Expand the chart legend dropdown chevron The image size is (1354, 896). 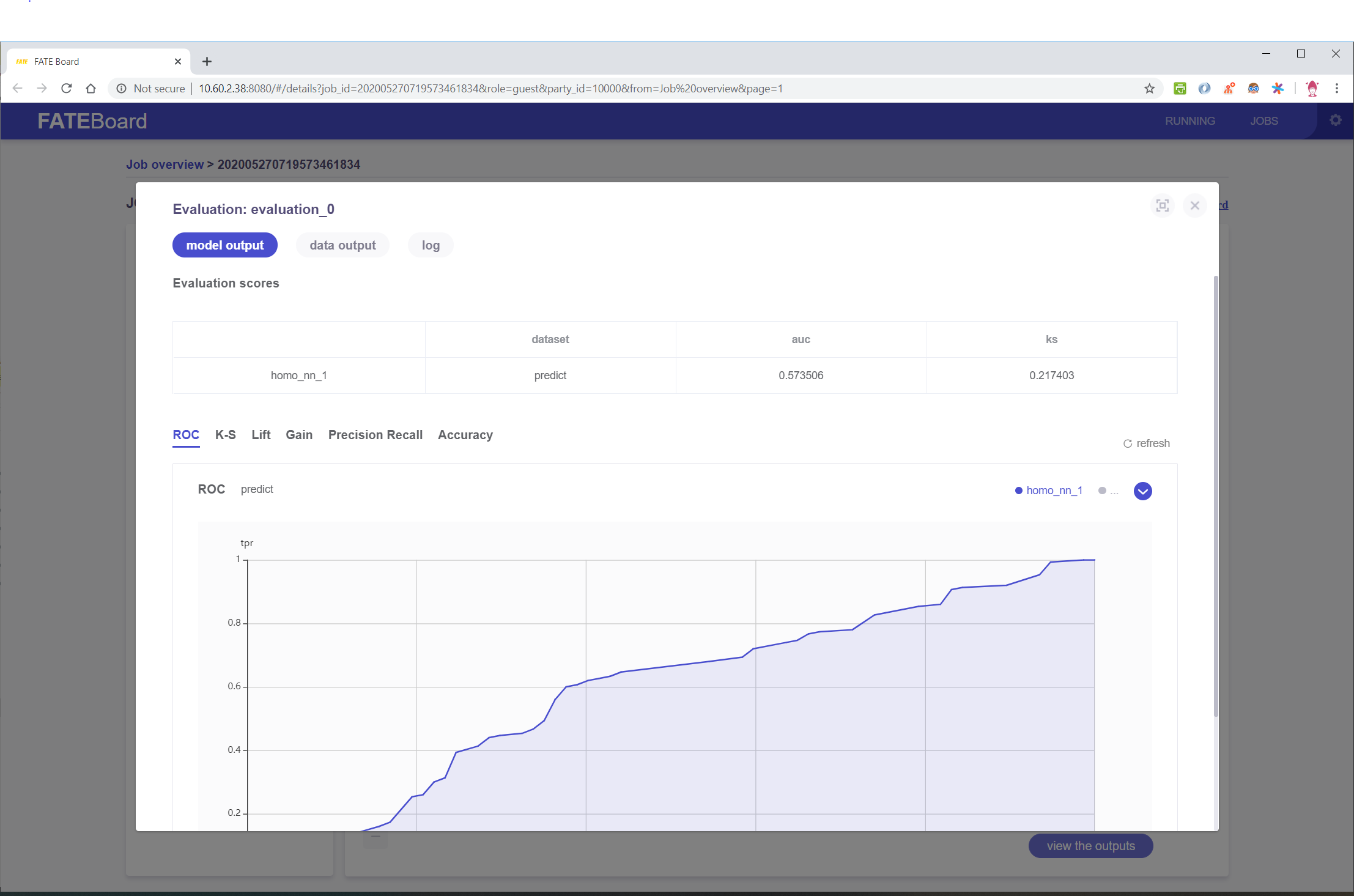click(1142, 491)
